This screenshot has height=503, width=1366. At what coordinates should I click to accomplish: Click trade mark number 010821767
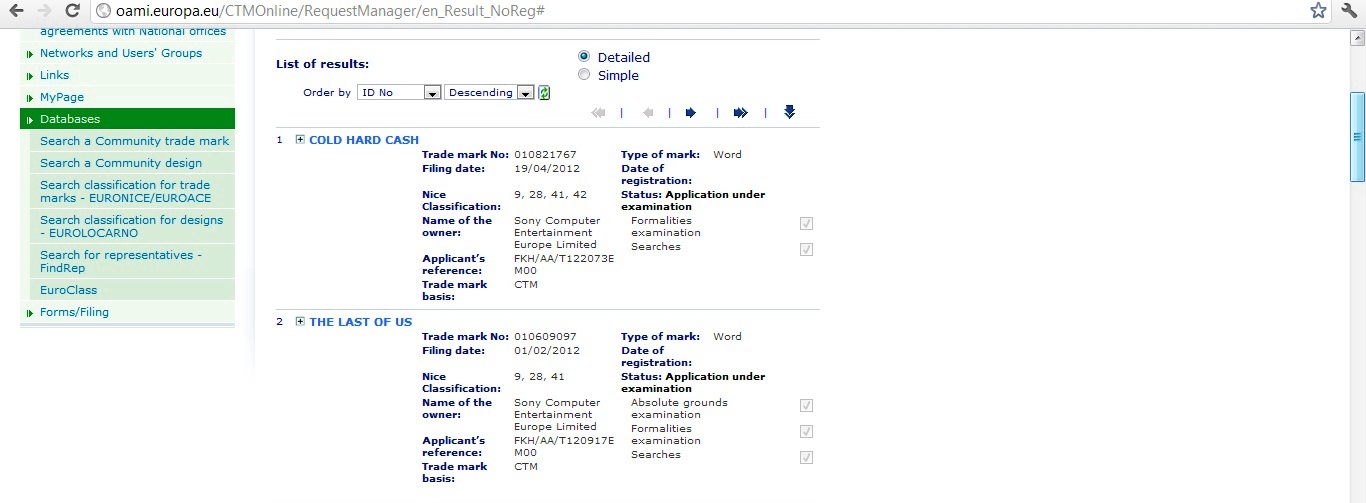click(x=545, y=155)
